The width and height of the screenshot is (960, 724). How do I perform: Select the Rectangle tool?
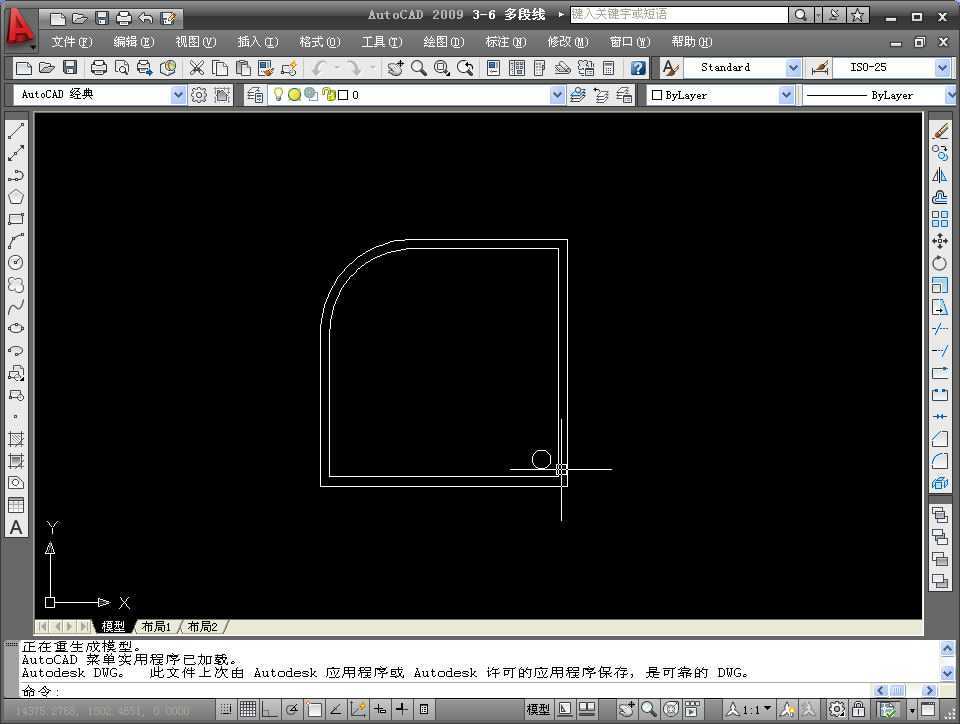[16, 219]
